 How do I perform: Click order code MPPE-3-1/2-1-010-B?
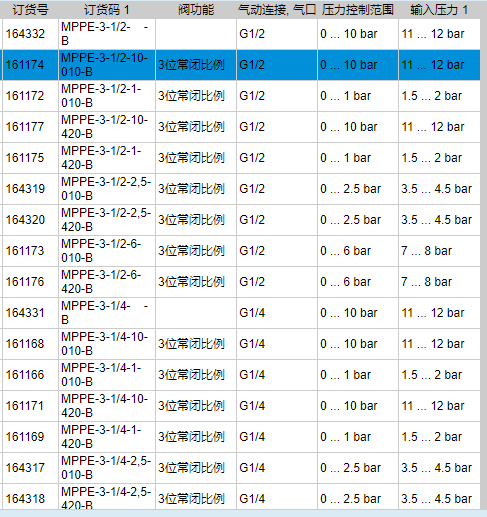click(101, 96)
